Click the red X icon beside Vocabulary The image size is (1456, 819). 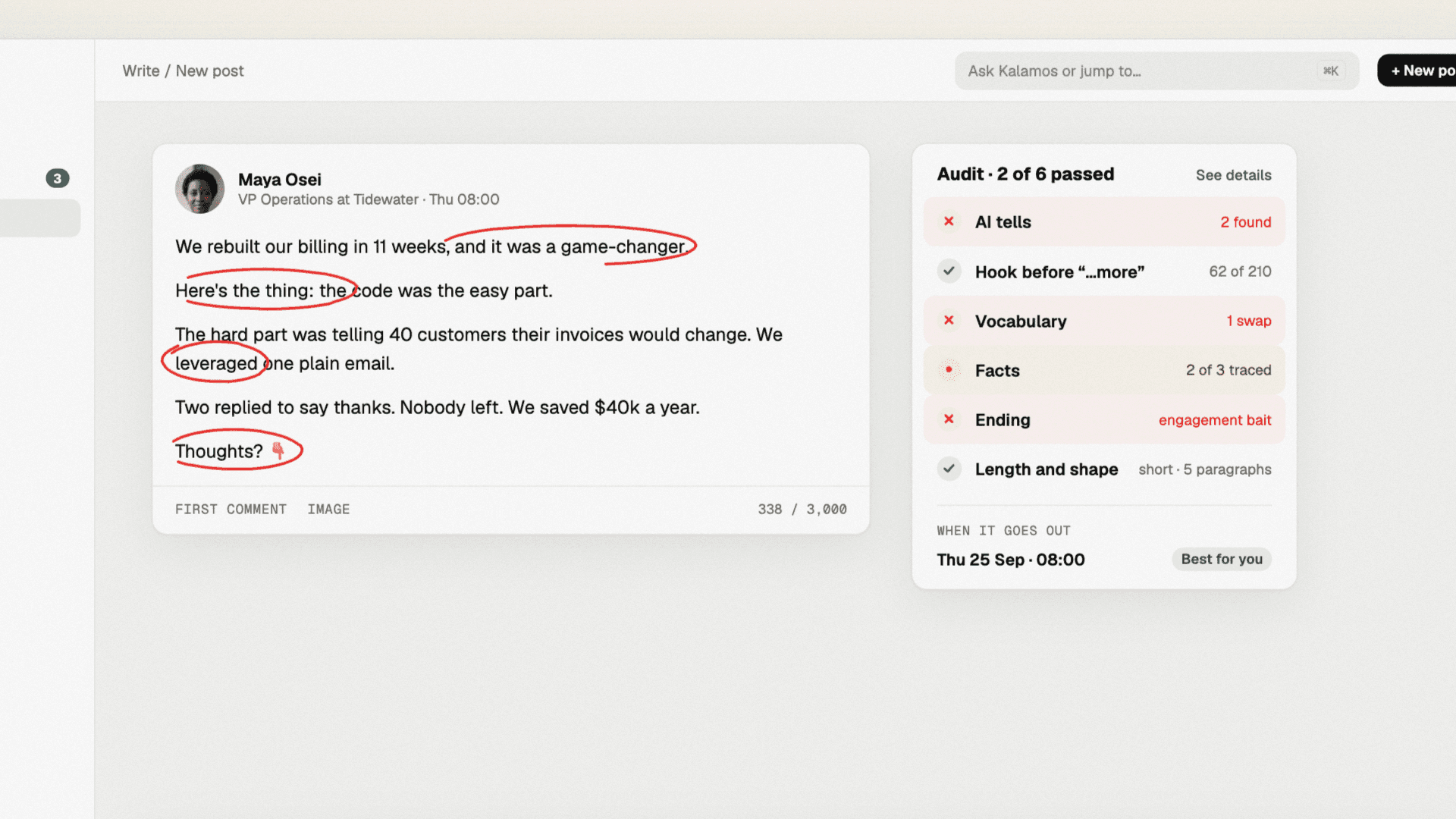(x=949, y=320)
